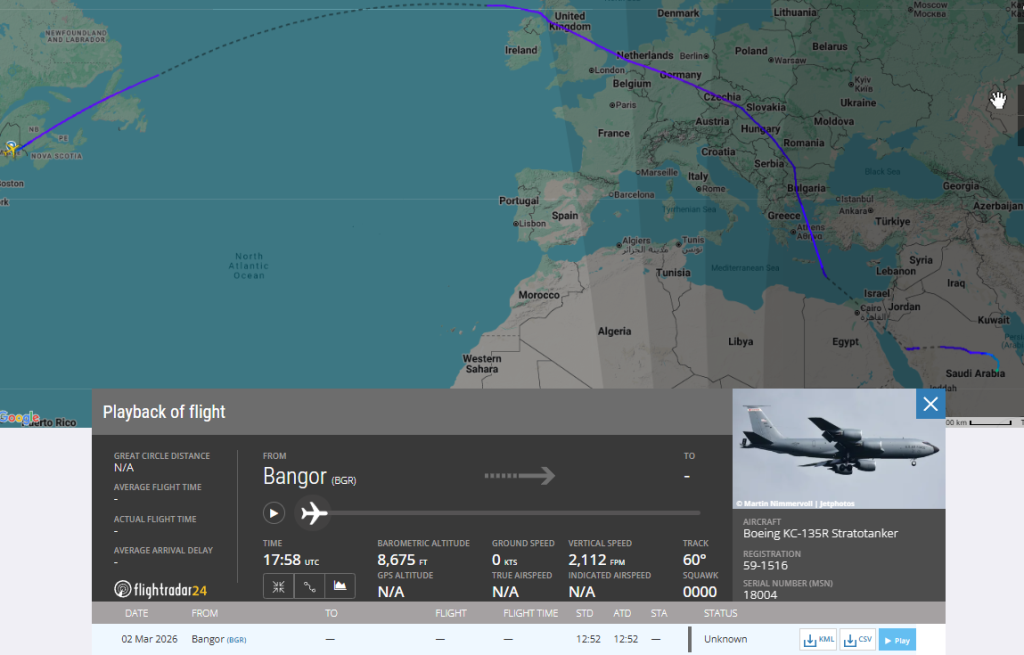Open the altitude graph chart icon
The image size is (1024, 655).
340,586
